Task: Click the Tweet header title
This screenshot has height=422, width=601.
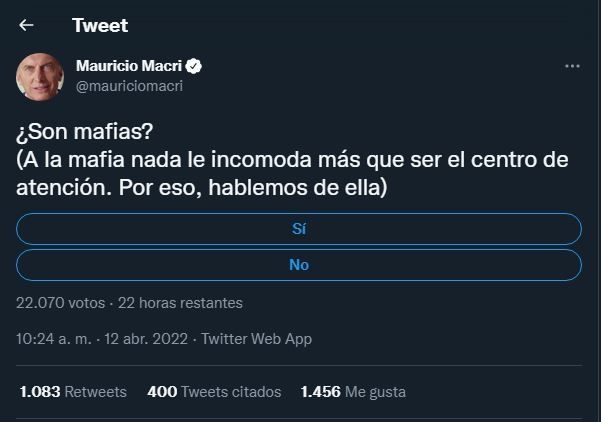Action: click(100, 25)
